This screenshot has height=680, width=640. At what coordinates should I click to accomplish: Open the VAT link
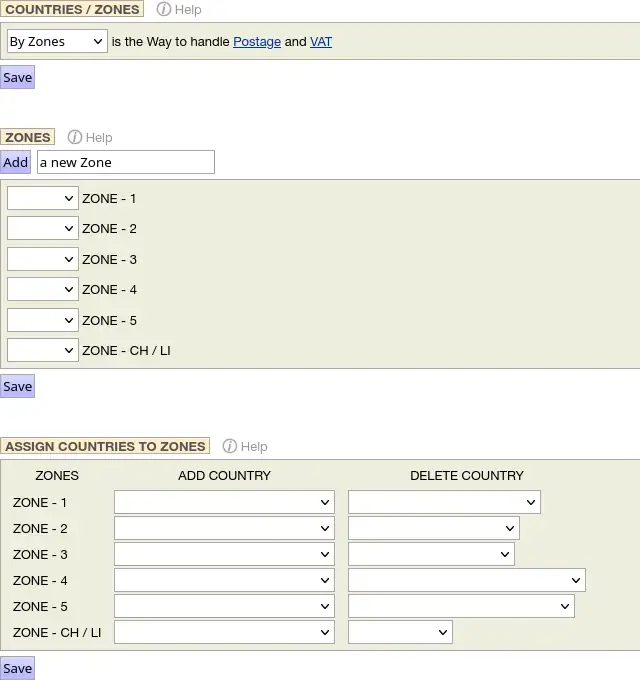[x=320, y=42]
